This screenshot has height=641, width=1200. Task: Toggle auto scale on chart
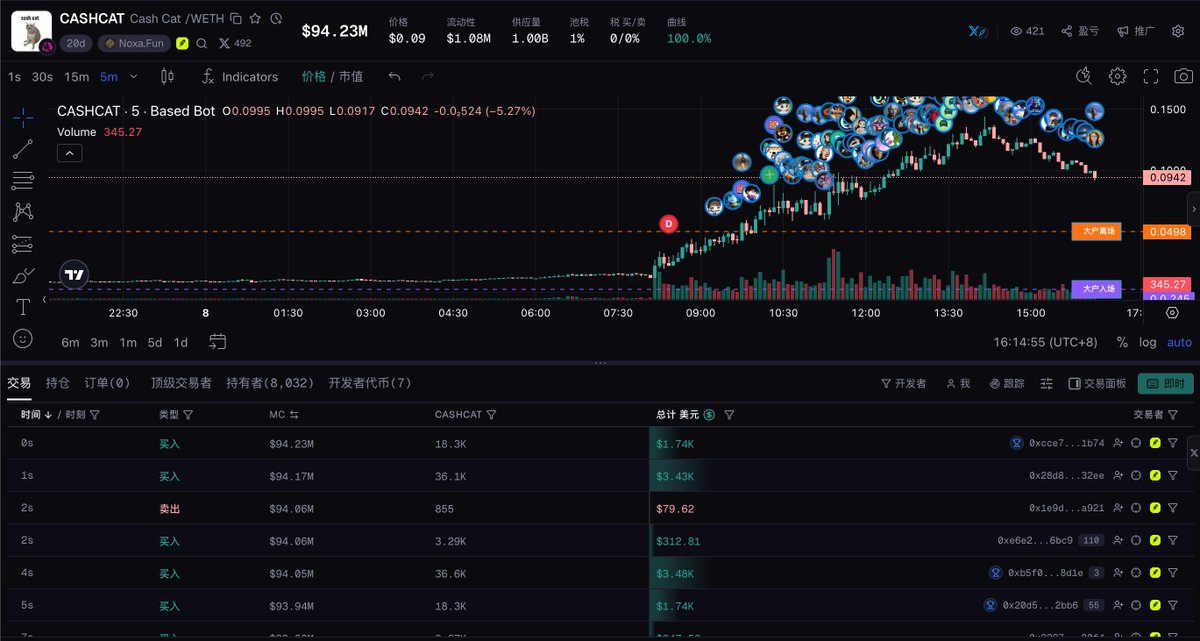[1180, 342]
